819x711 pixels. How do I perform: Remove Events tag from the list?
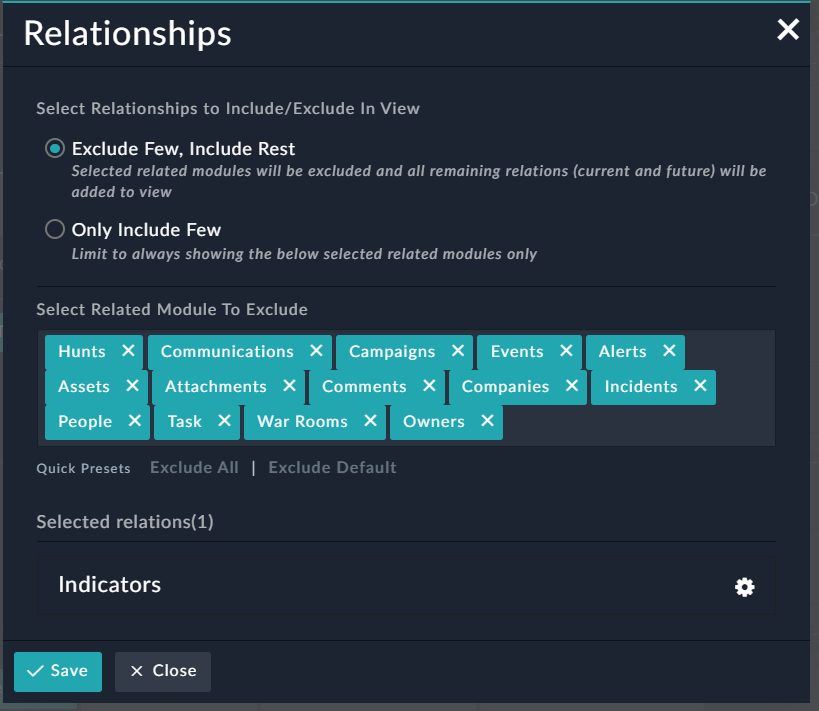pos(566,351)
